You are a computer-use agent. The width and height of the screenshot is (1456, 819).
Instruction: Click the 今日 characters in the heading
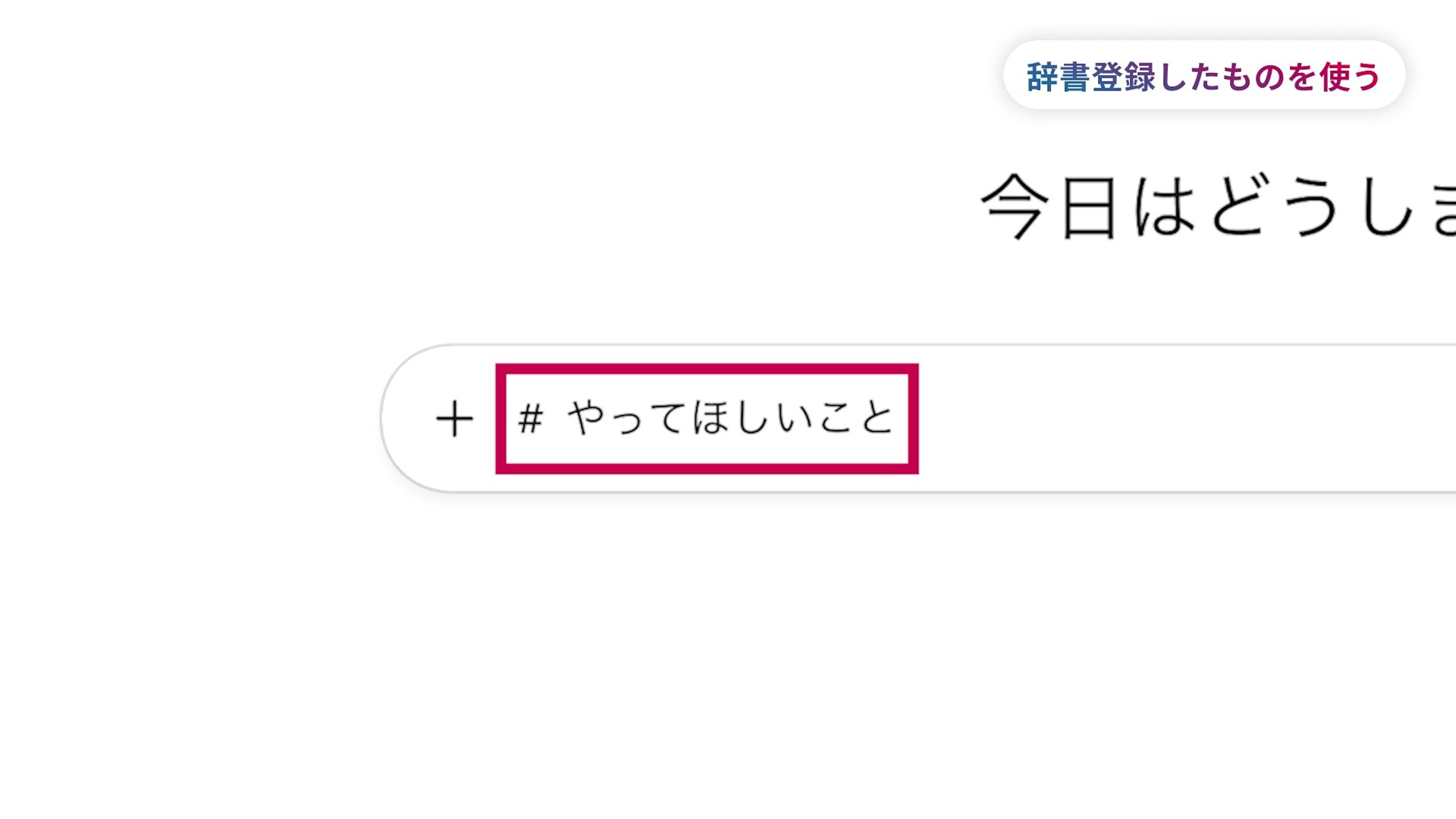coord(1048,207)
